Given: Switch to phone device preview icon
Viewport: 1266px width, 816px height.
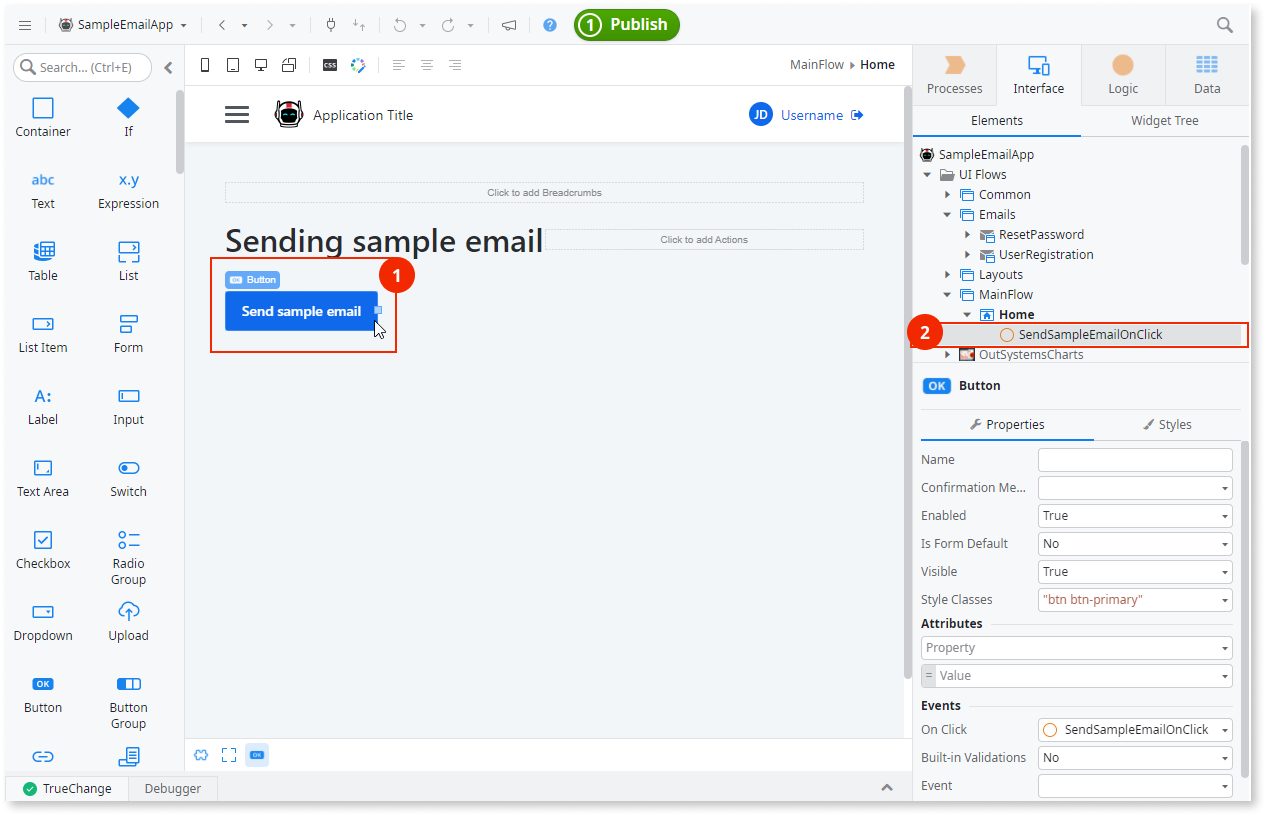Looking at the screenshot, I should click(205, 65).
